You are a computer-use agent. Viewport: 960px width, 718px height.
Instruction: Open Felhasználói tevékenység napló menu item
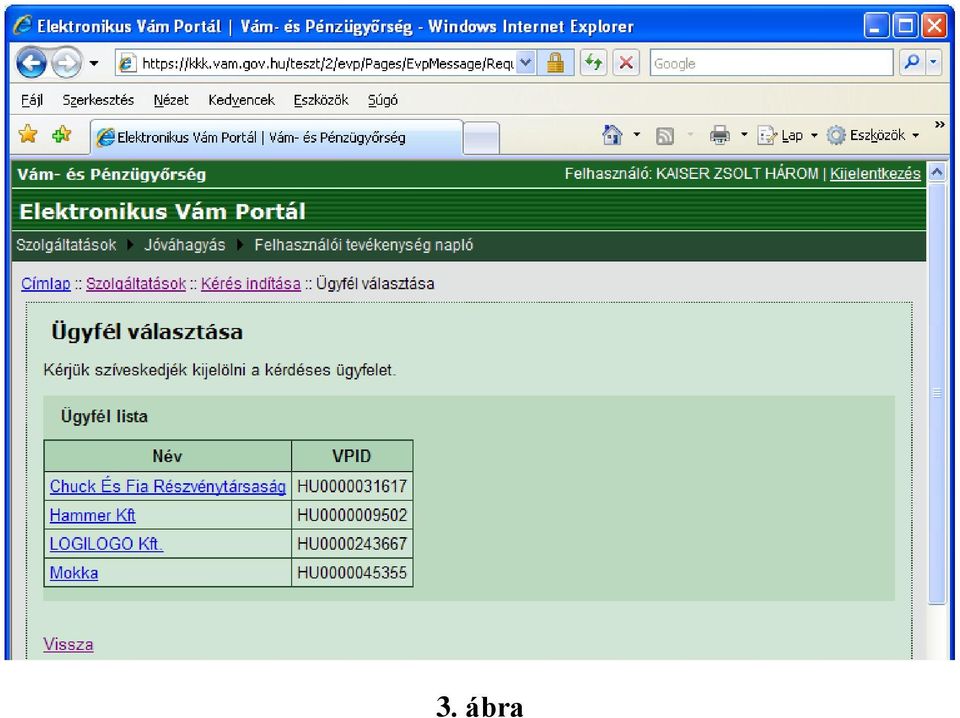pos(364,245)
